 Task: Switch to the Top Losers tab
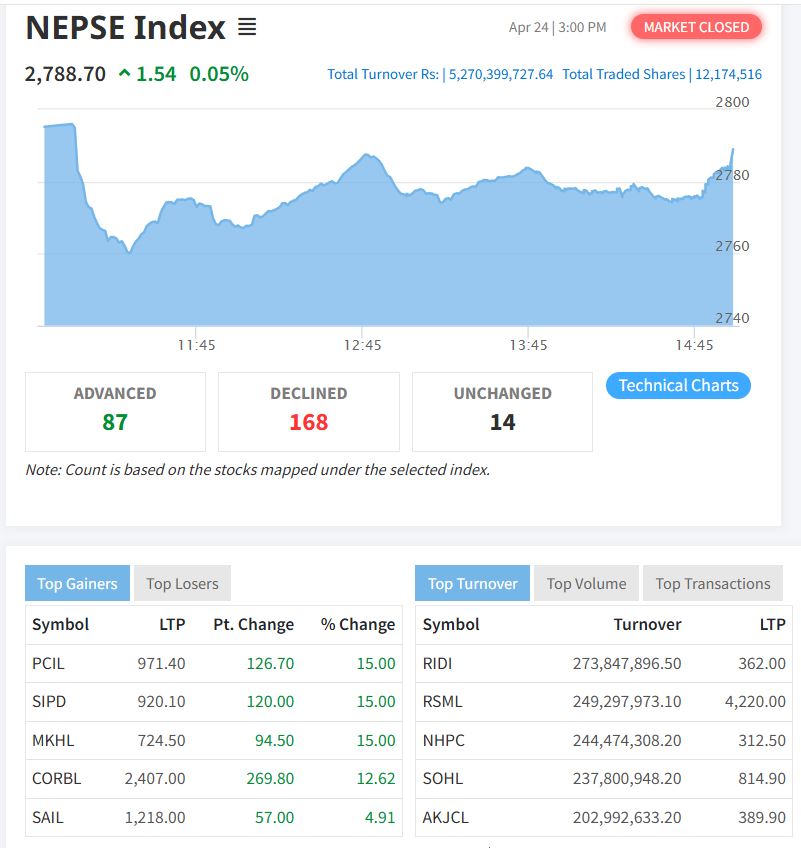[x=182, y=584]
